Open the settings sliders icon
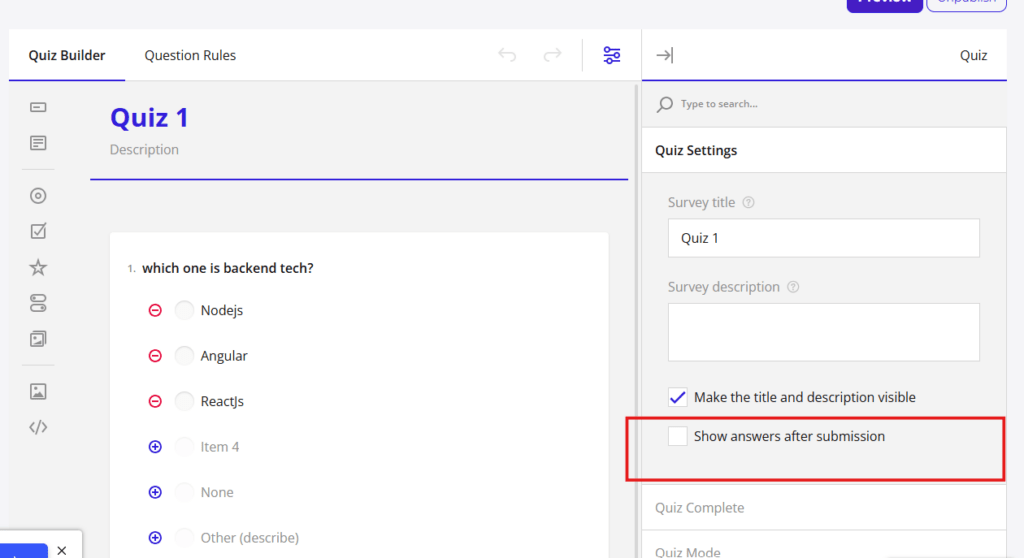This screenshot has height=558, width=1024. pos(612,55)
